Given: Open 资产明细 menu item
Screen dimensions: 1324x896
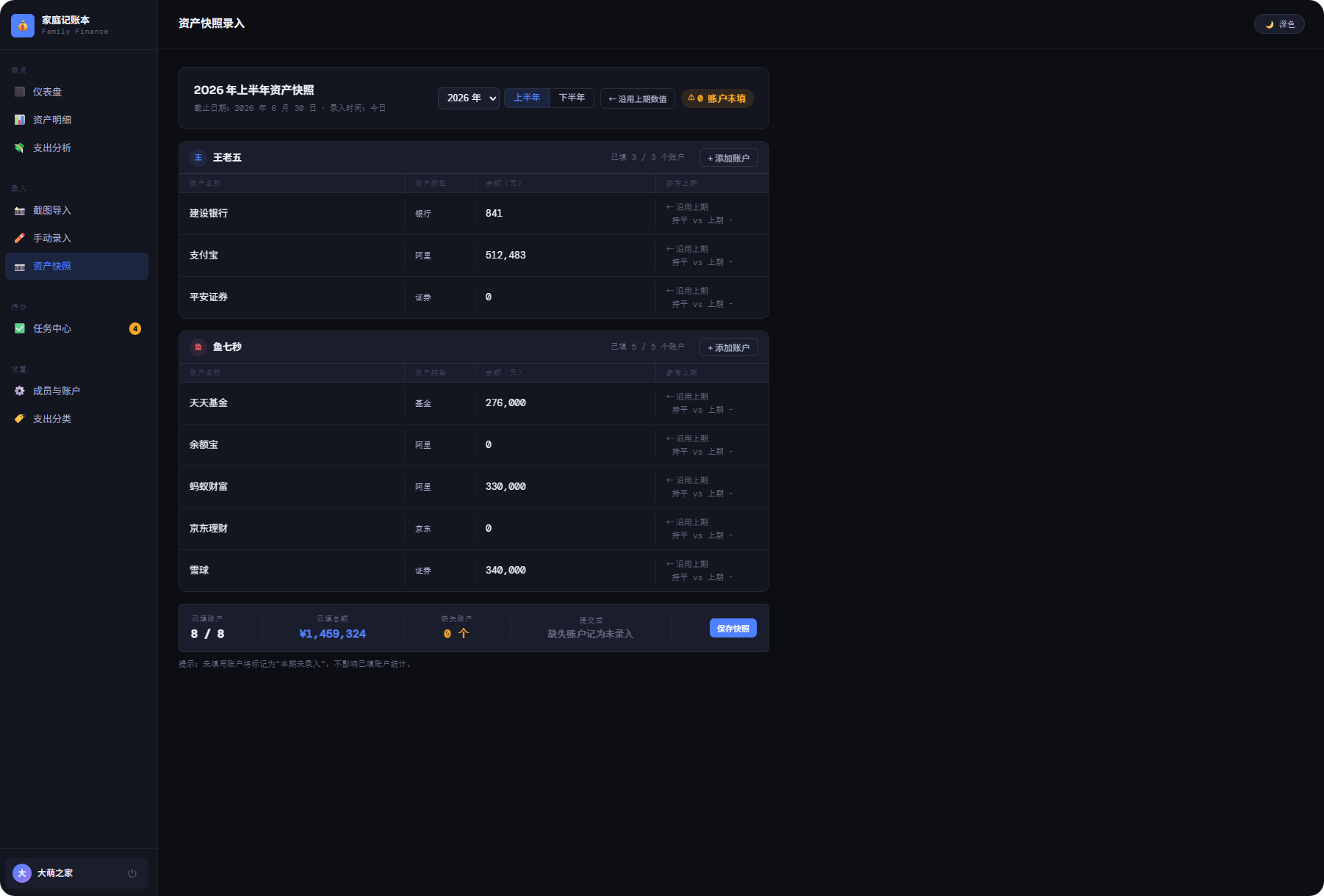Looking at the screenshot, I should [76, 120].
